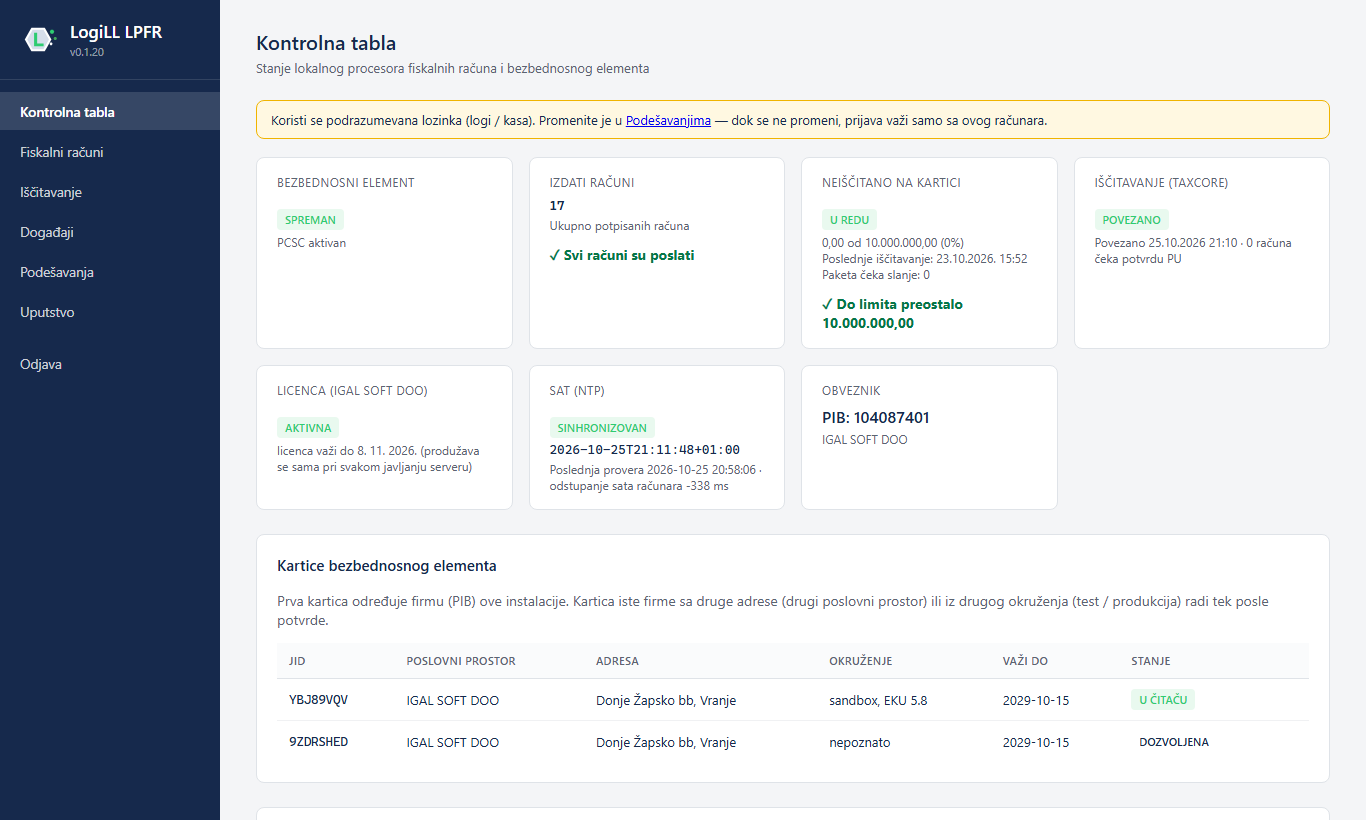Click the AKTIVNA license badge
The height and width of the screenshot is (820, 1366).
coord(308,427)
